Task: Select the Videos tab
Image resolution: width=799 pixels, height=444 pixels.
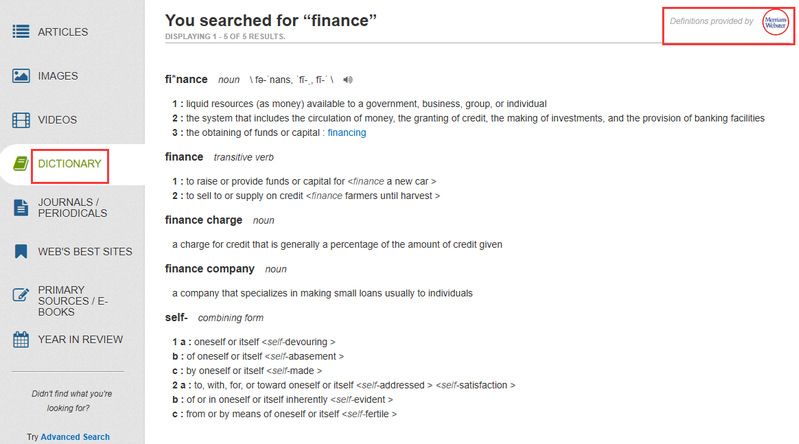Action: (58, 120)
